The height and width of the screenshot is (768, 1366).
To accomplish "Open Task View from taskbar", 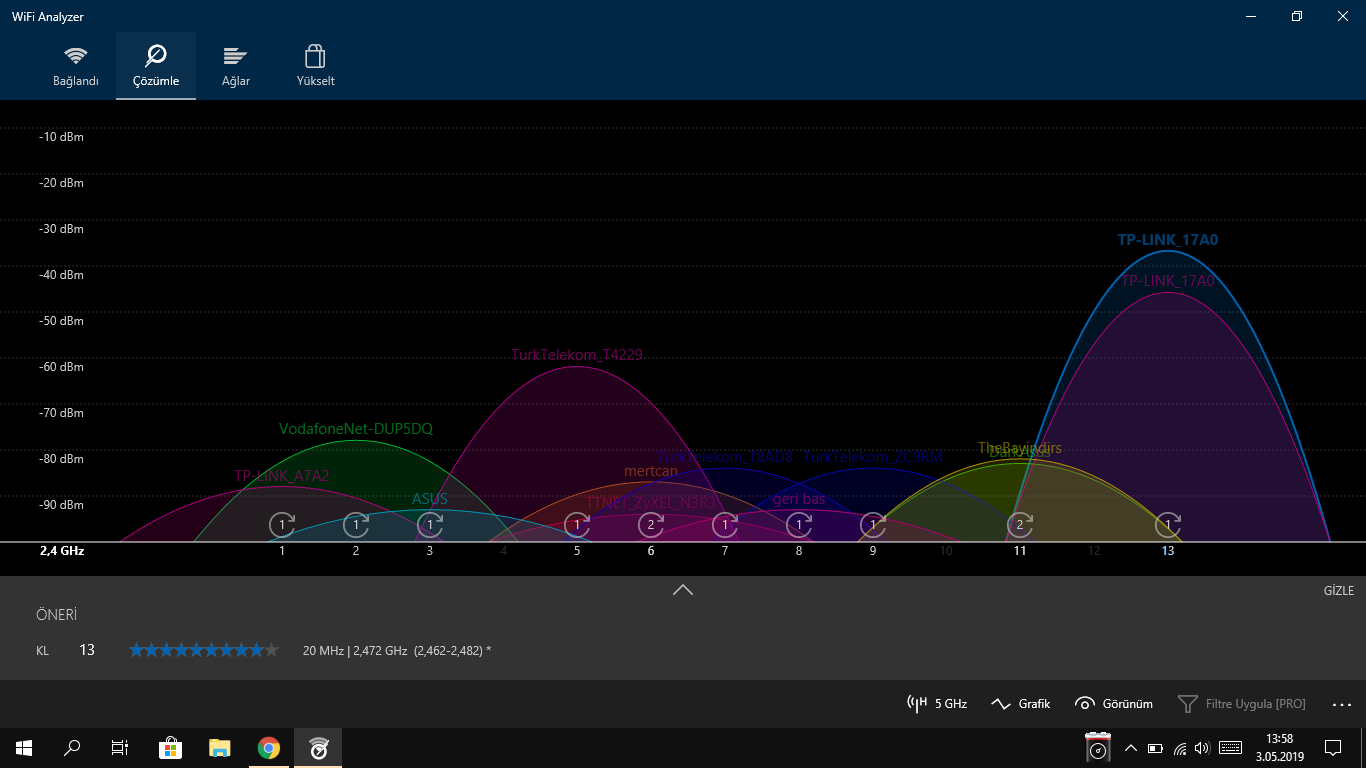I will click(120, 748).
